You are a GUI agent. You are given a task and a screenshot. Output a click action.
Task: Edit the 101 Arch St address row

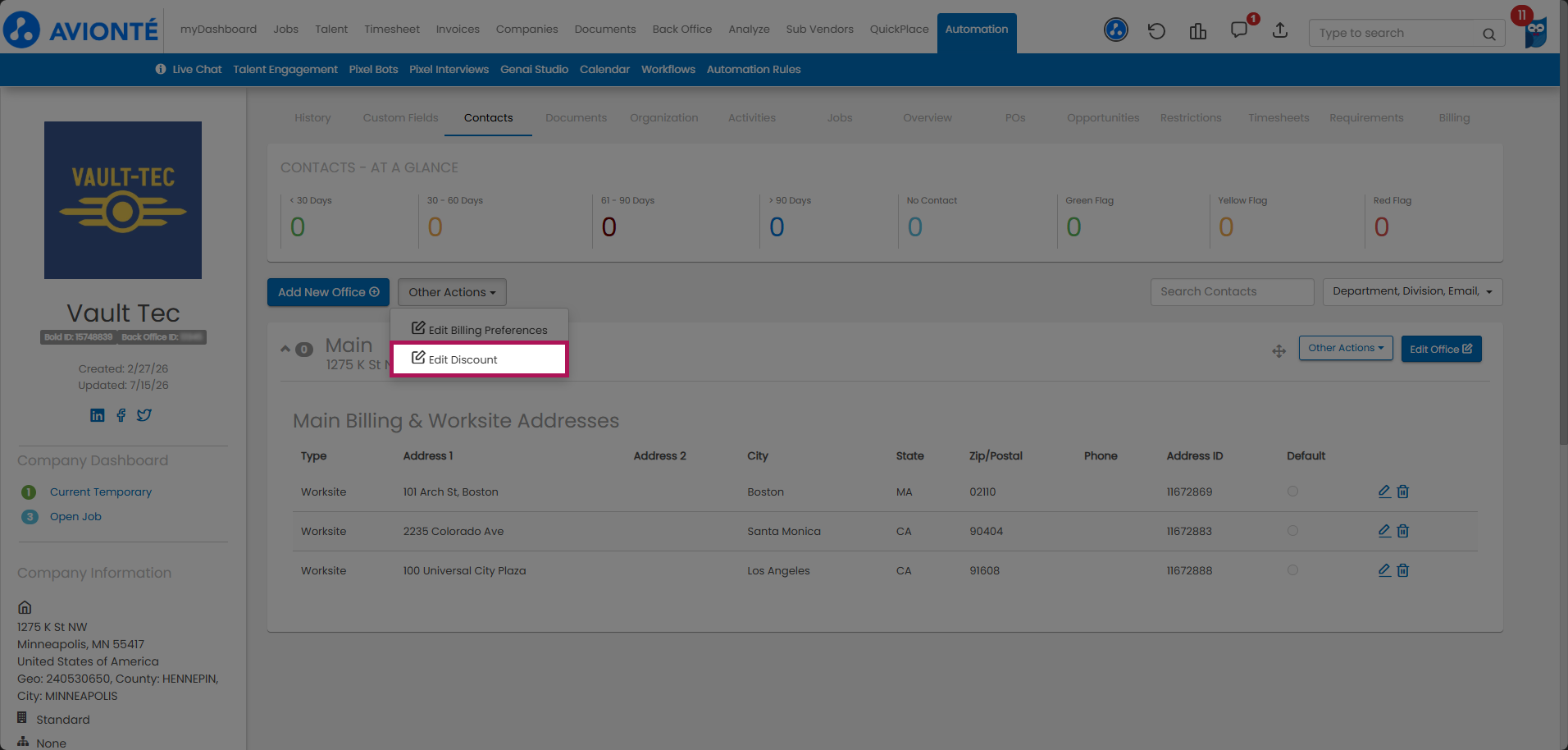pyautogui.click(x=1384, y=492)
